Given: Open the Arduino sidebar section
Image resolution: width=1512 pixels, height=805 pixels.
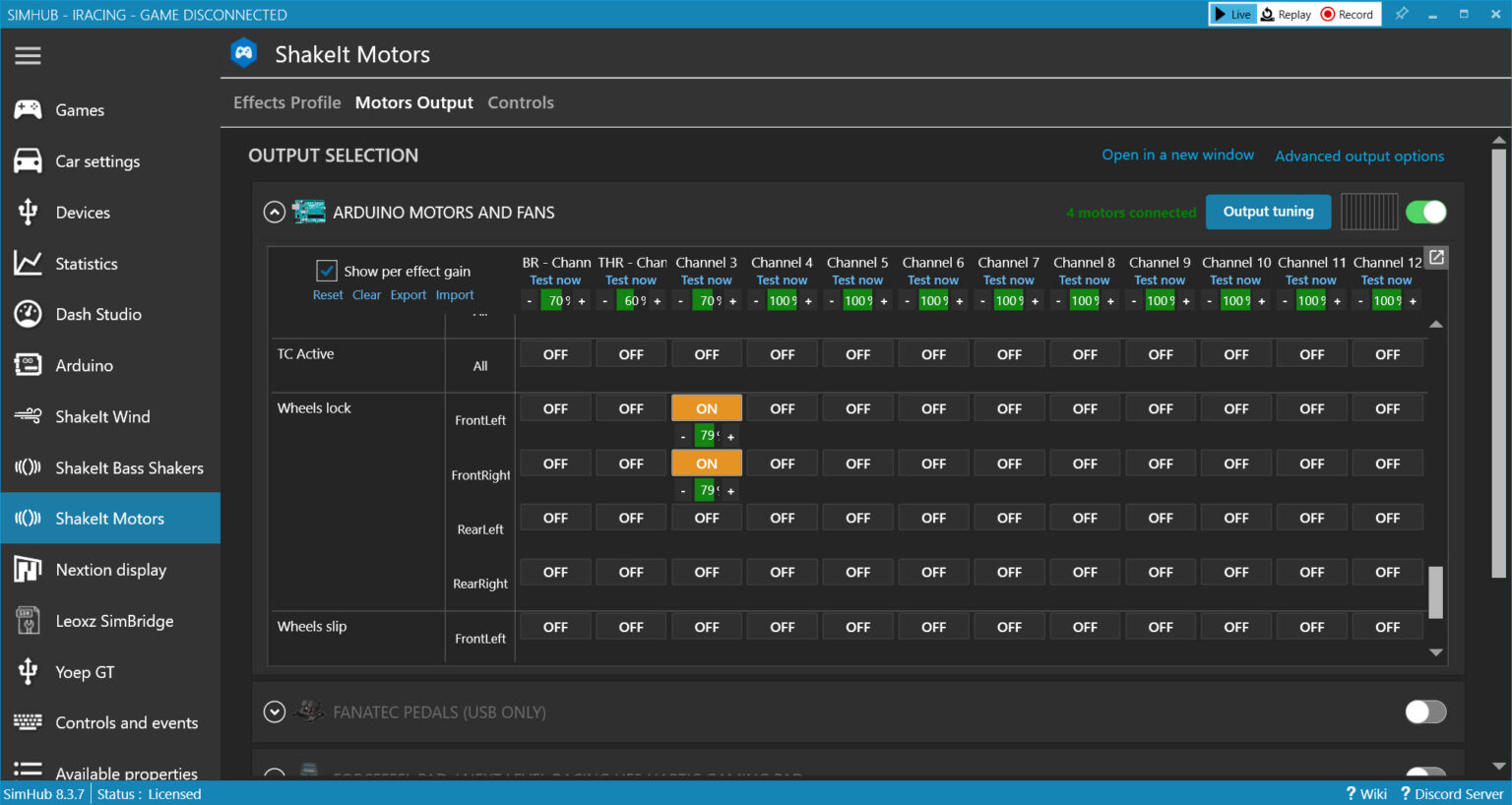Looking at the screenshot, I should click(x=84, y=366).
